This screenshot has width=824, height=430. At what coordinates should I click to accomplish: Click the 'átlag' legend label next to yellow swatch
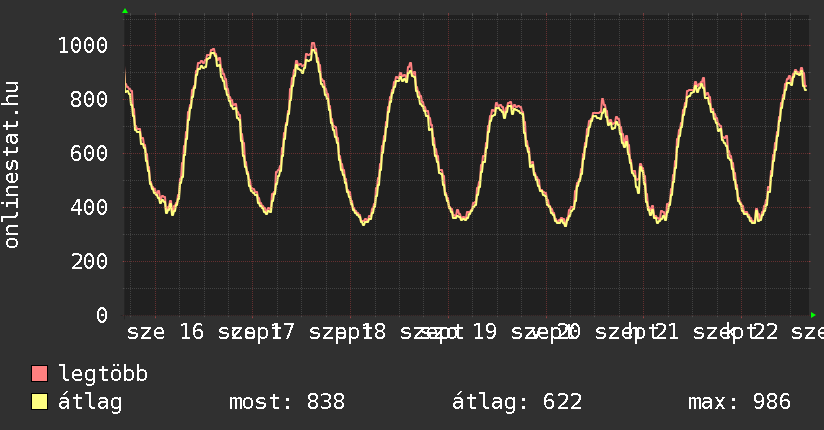(90, 402)
